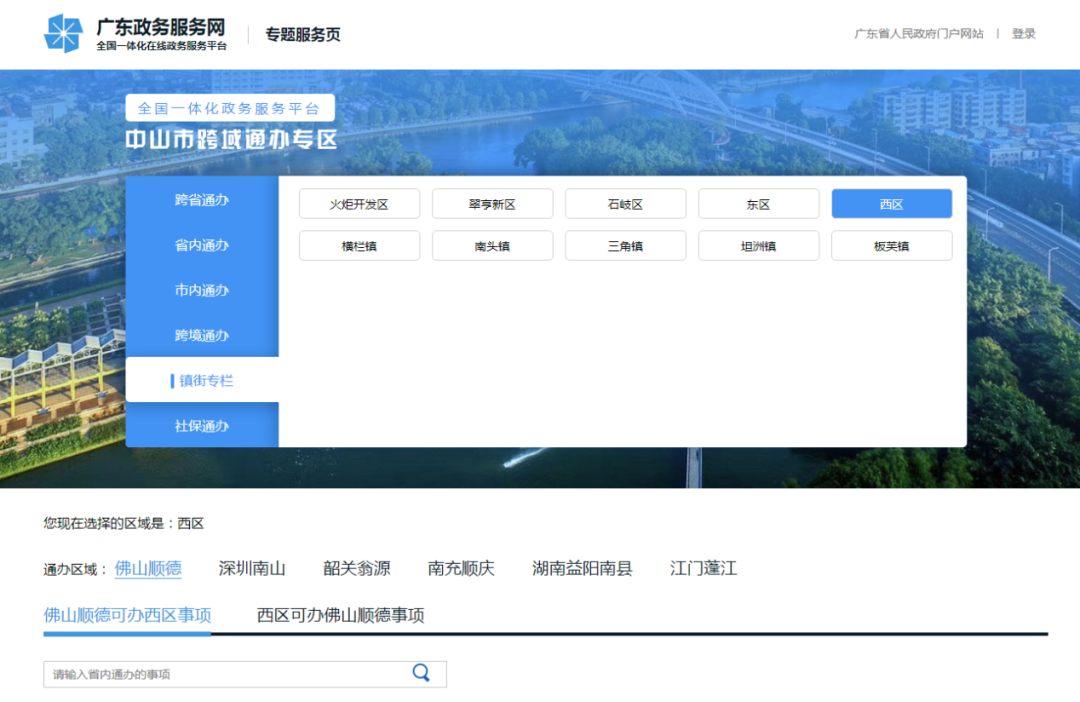Switch to the 西区可办佛山顺德事项 tab

click(339, 615)
